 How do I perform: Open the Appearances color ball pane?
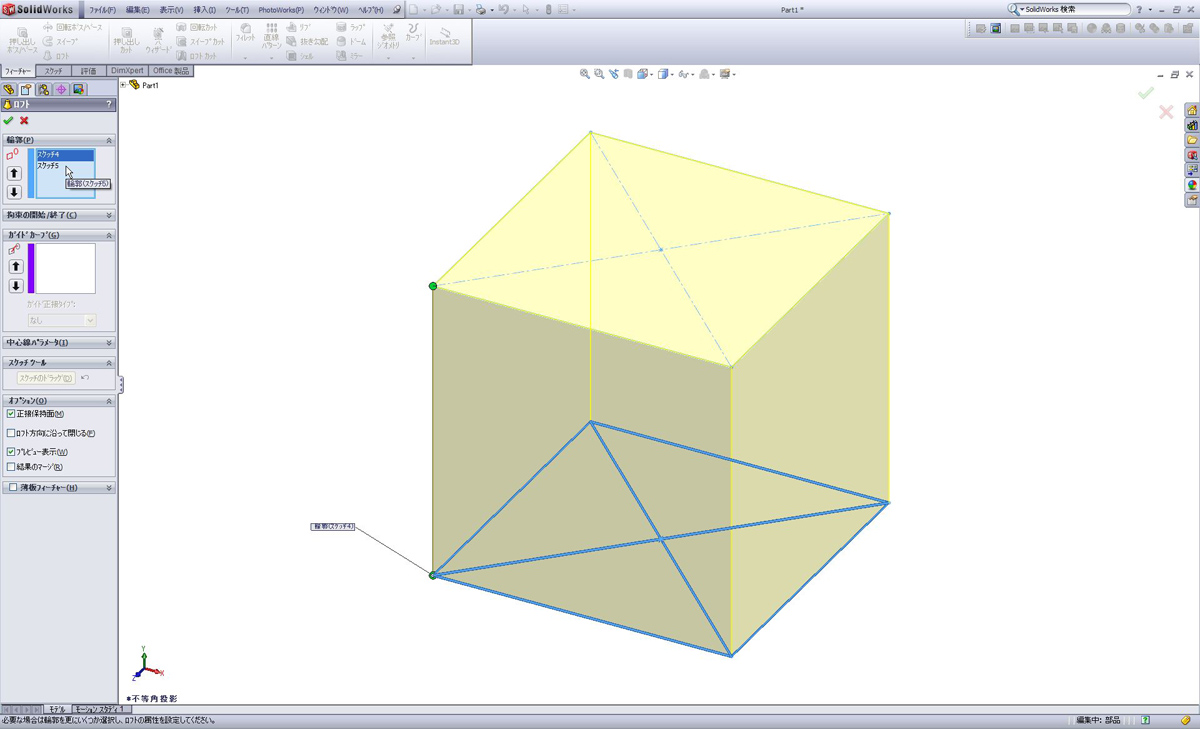coord(1192,185)
